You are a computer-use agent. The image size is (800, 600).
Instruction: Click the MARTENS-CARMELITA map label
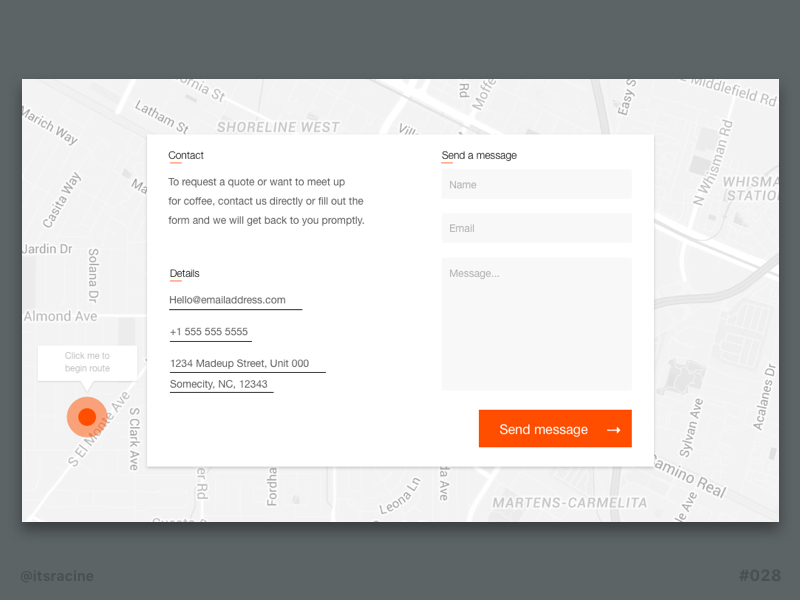click(x=569, y=502)
